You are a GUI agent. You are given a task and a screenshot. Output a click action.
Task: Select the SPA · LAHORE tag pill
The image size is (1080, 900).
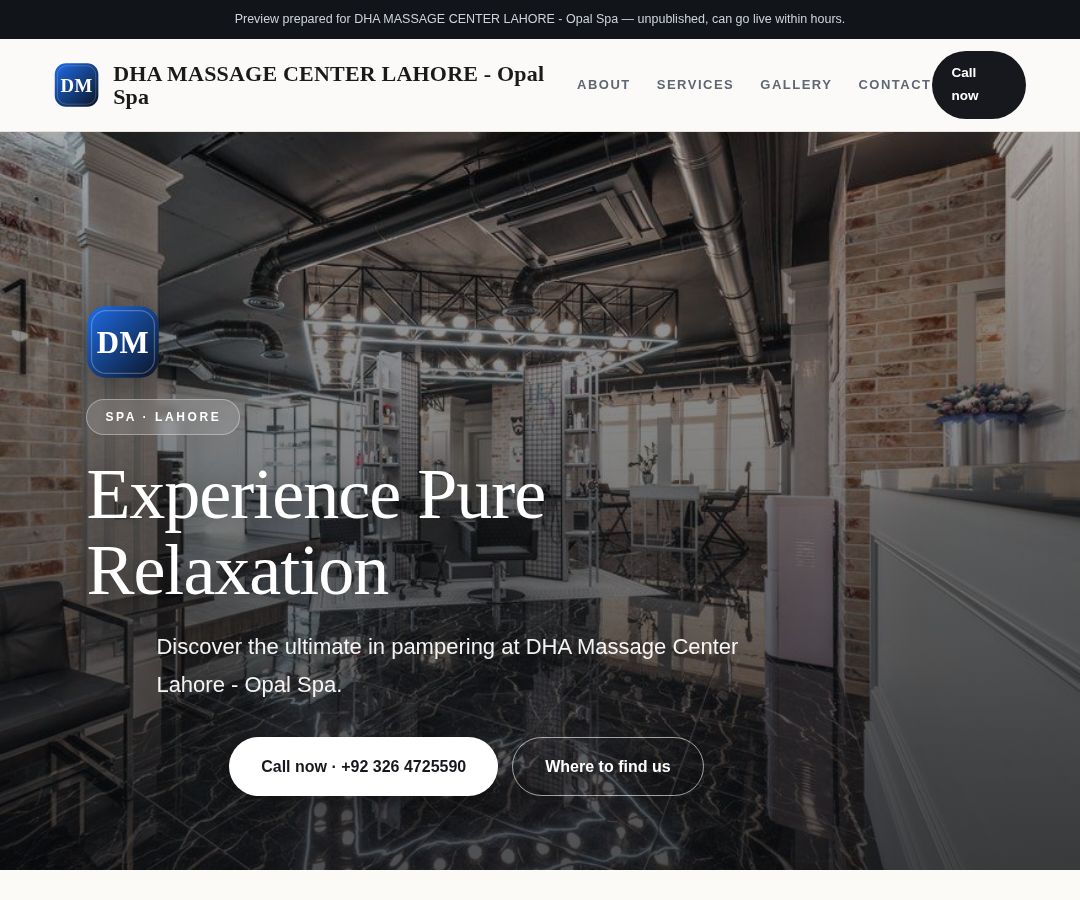163,417
